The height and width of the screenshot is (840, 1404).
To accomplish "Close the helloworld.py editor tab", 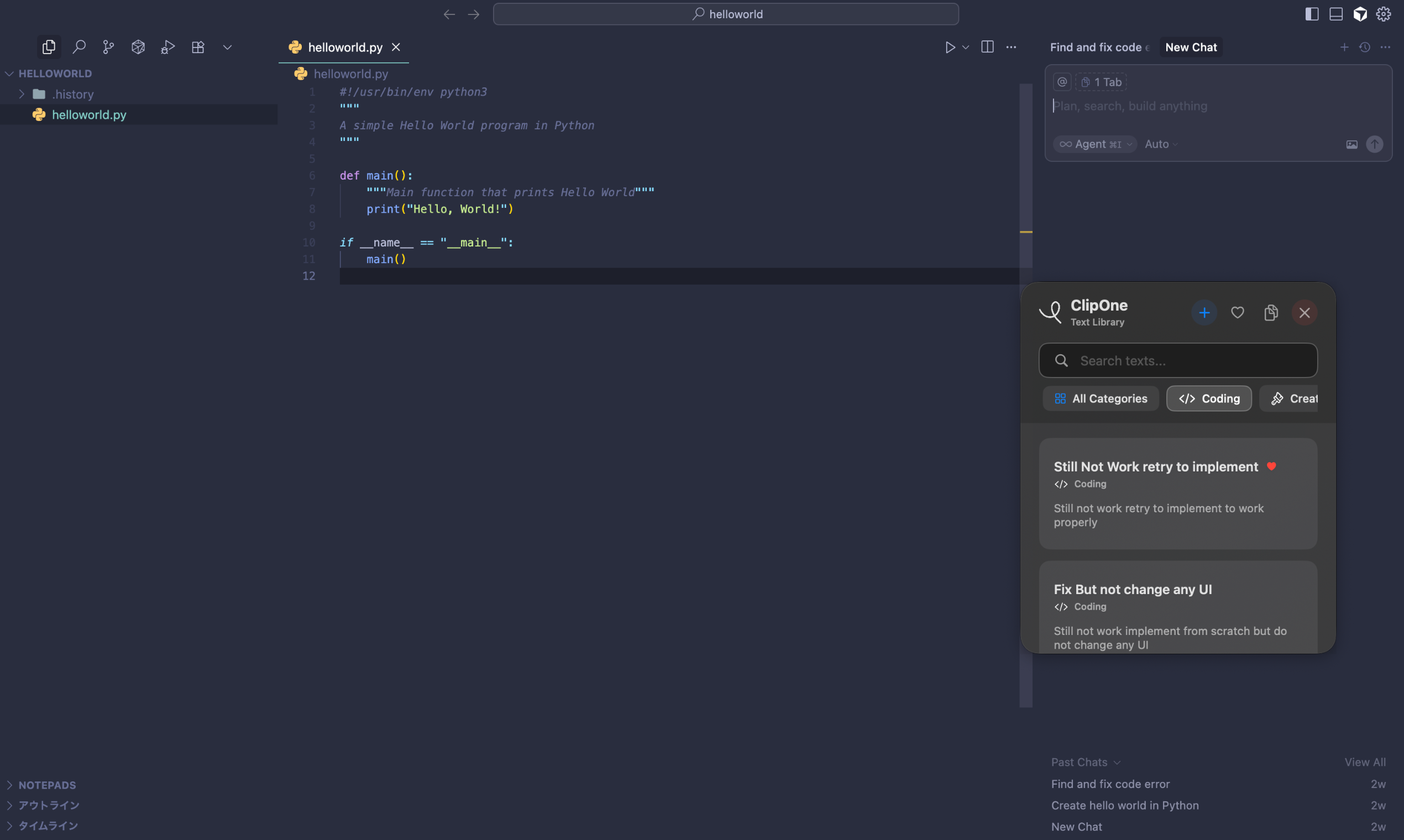I will tap(396, 47).
